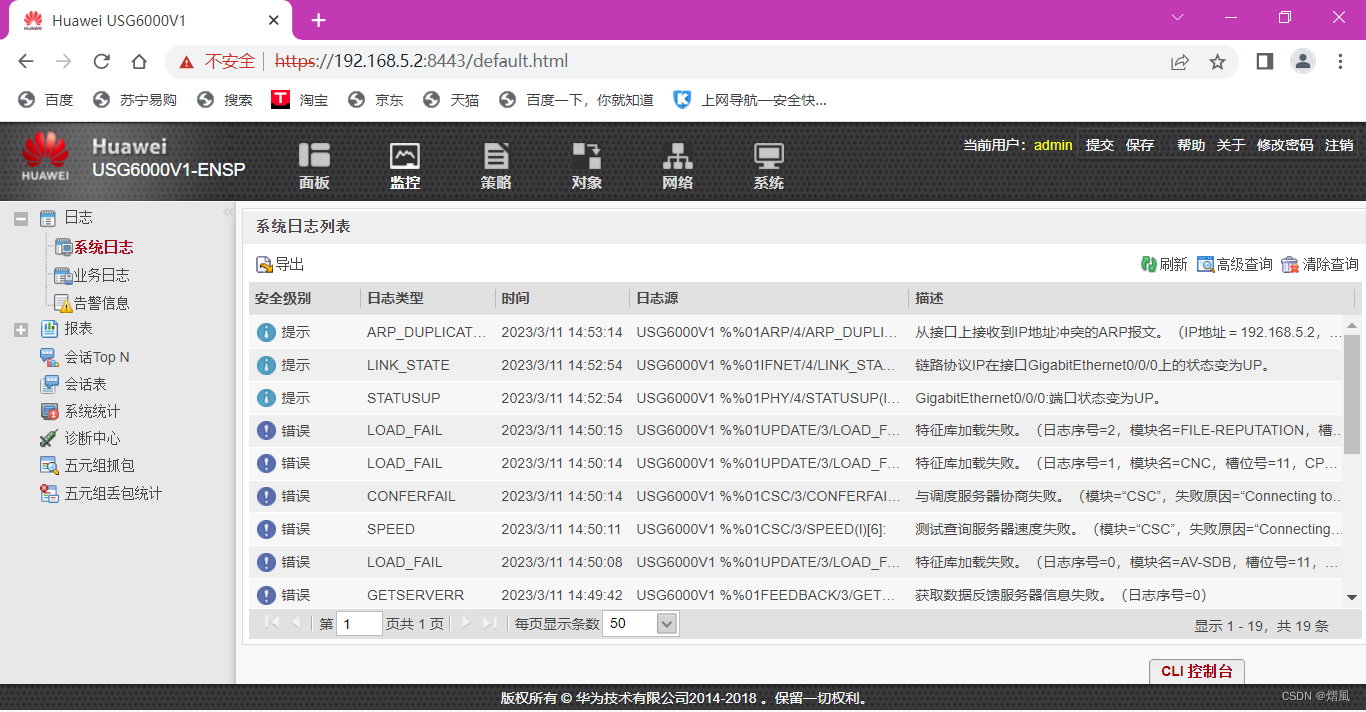Open the 淘宝 bookmark
The width and height of the screenshot is (1366, 712).
pyautogui.click(x=300, y=100)
